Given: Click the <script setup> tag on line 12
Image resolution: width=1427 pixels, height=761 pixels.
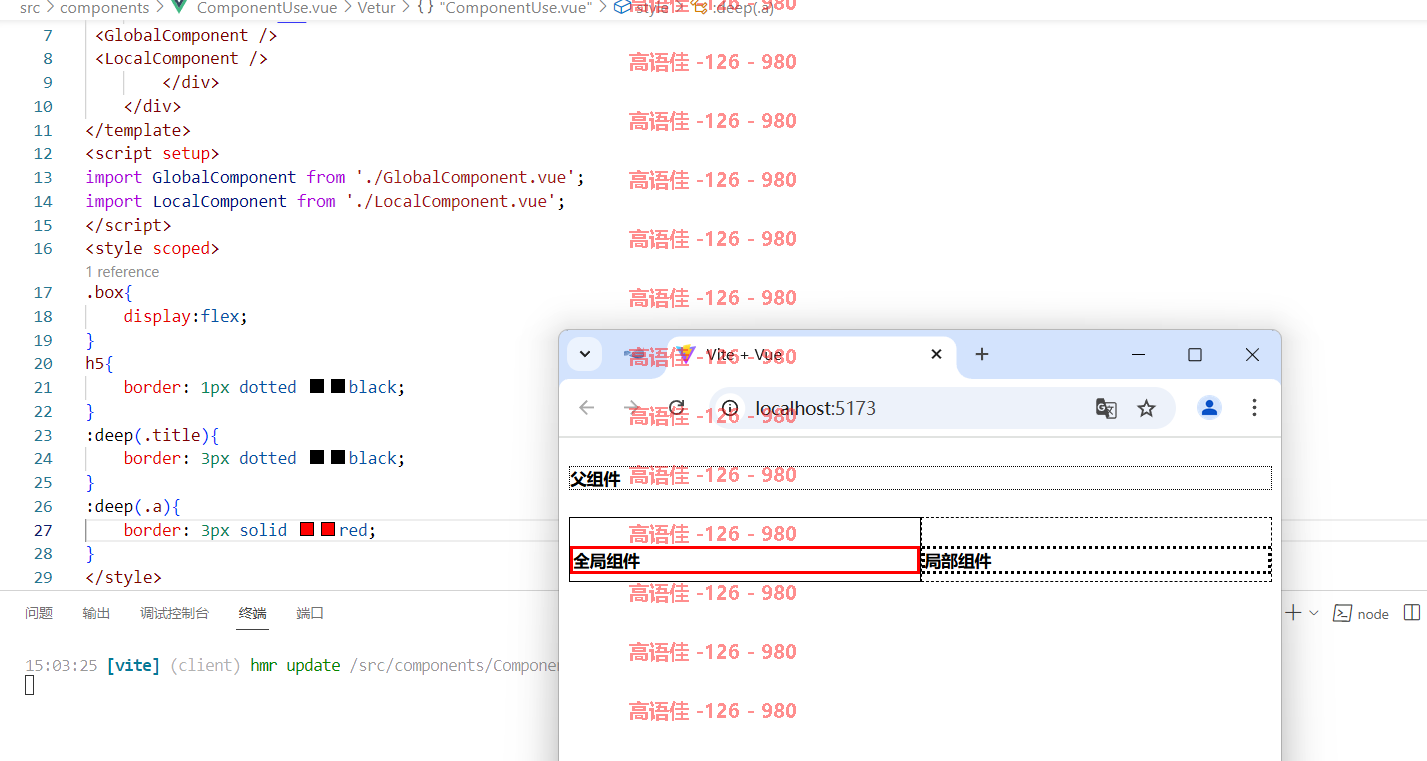Looking at the screenshot, I should point(152,154).
